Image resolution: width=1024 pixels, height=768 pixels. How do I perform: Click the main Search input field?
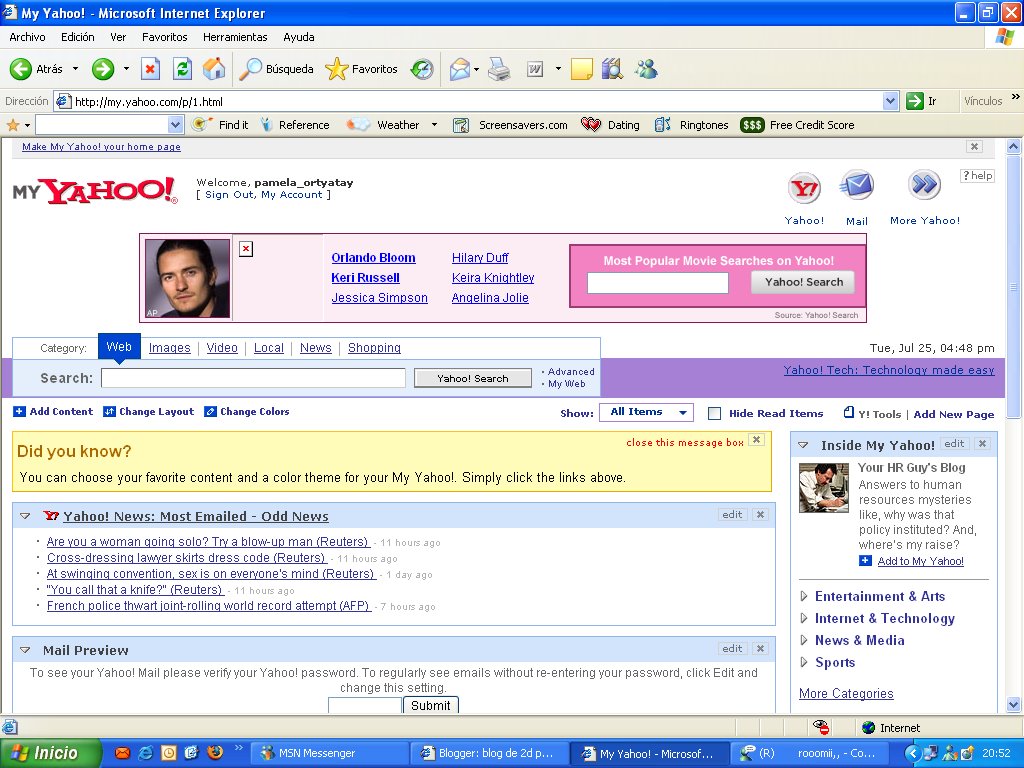253,378
